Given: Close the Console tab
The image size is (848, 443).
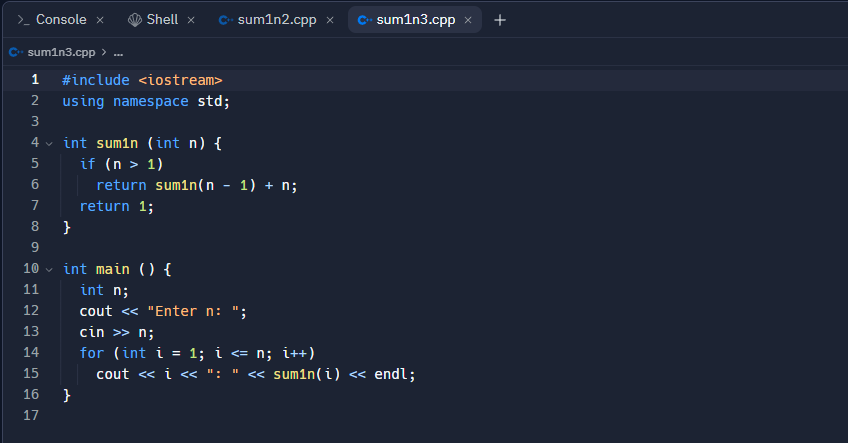Looking at the screenshot, I should 100,20.
